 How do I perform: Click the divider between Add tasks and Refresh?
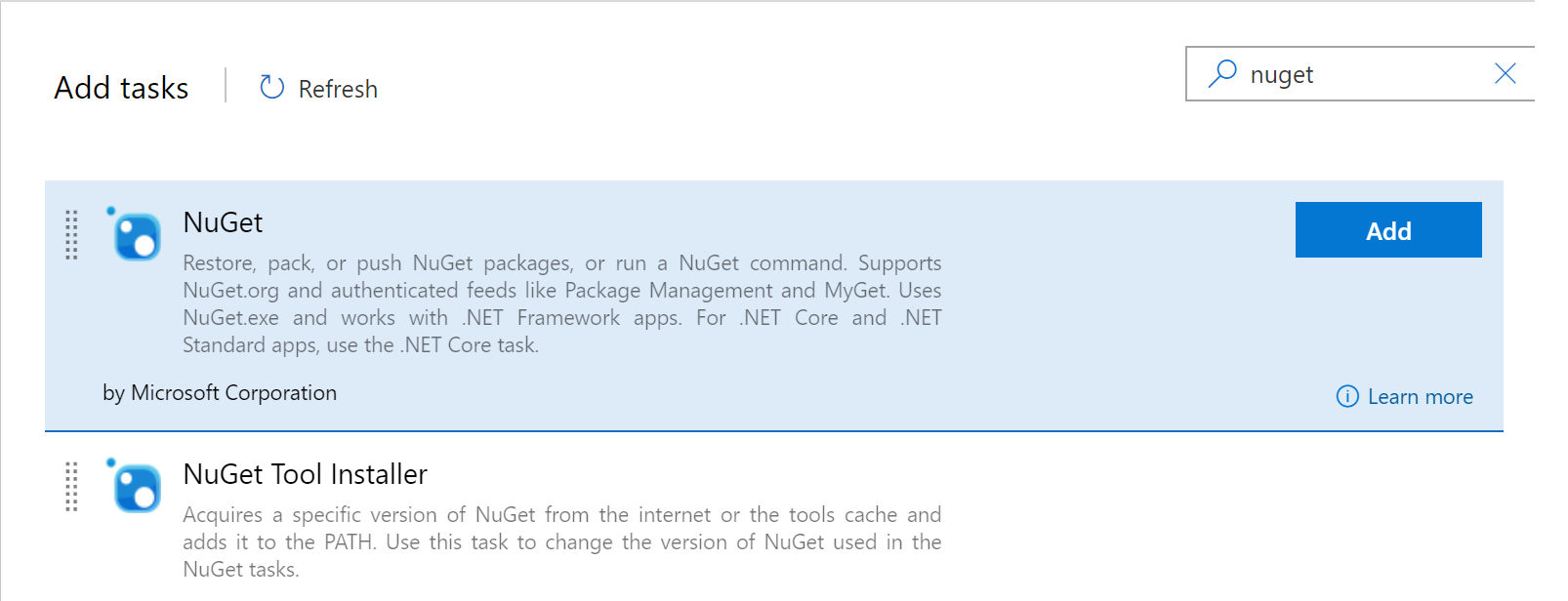pos(226,86)
